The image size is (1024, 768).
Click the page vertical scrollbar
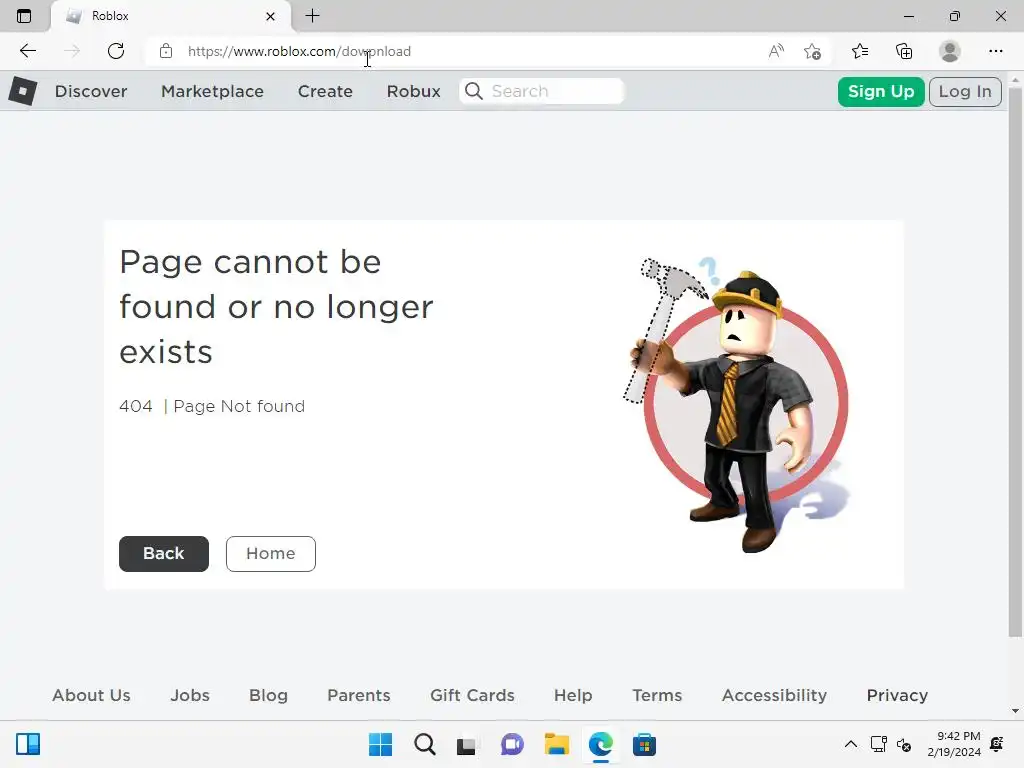(x=1015, y=362)
